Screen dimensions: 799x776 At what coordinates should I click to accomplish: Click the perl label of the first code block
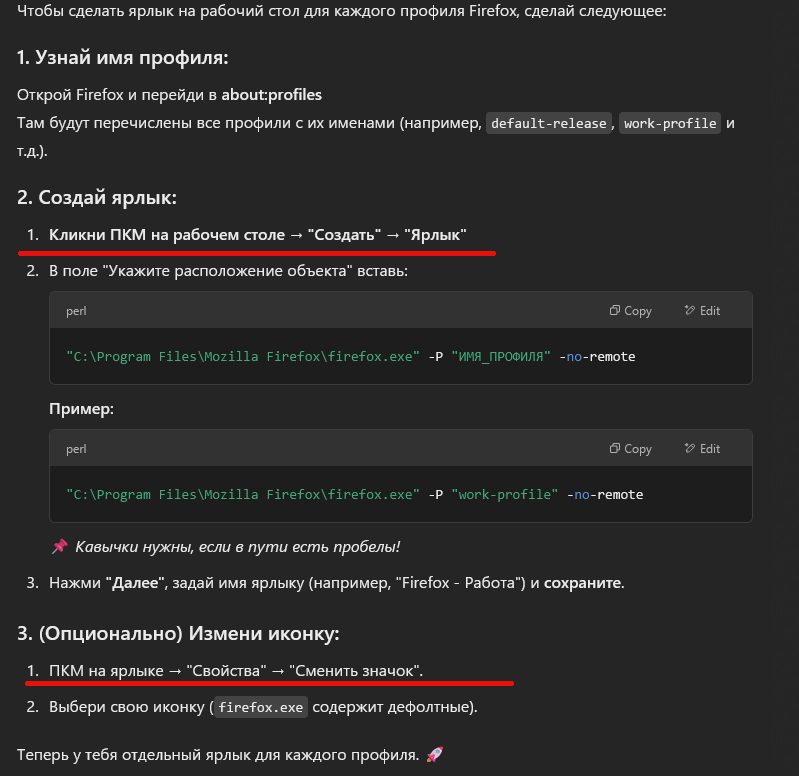click(76, 311)
